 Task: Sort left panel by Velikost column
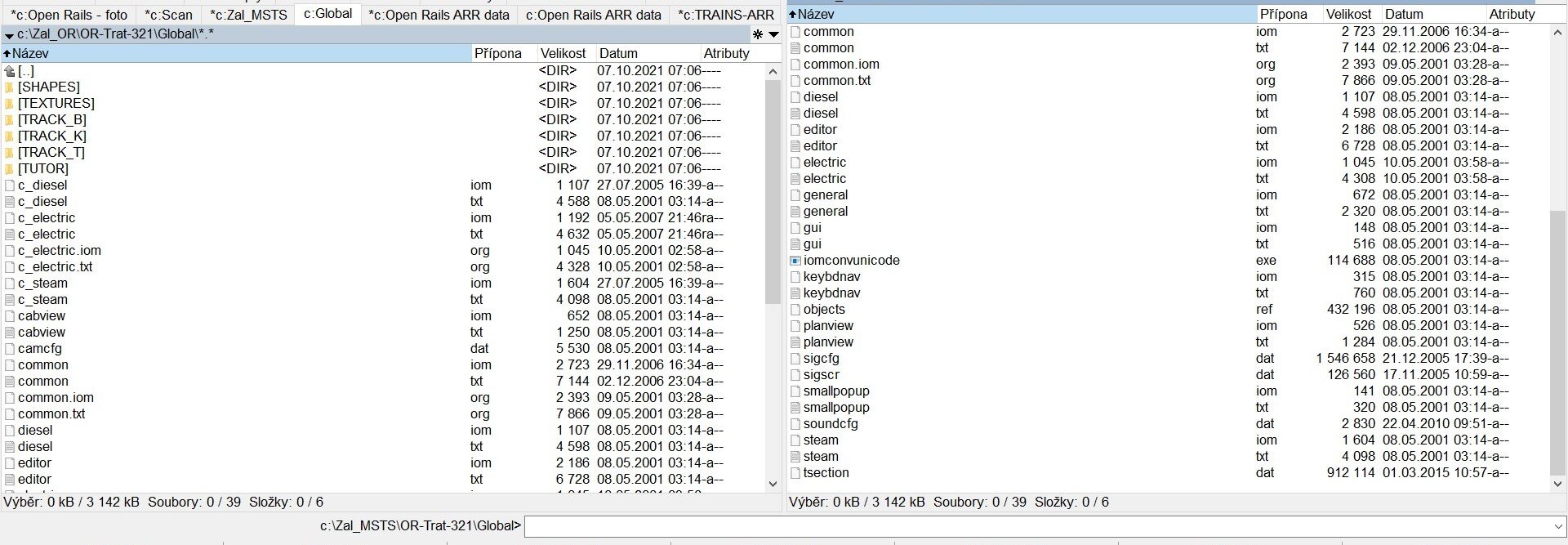click(563, 53)
